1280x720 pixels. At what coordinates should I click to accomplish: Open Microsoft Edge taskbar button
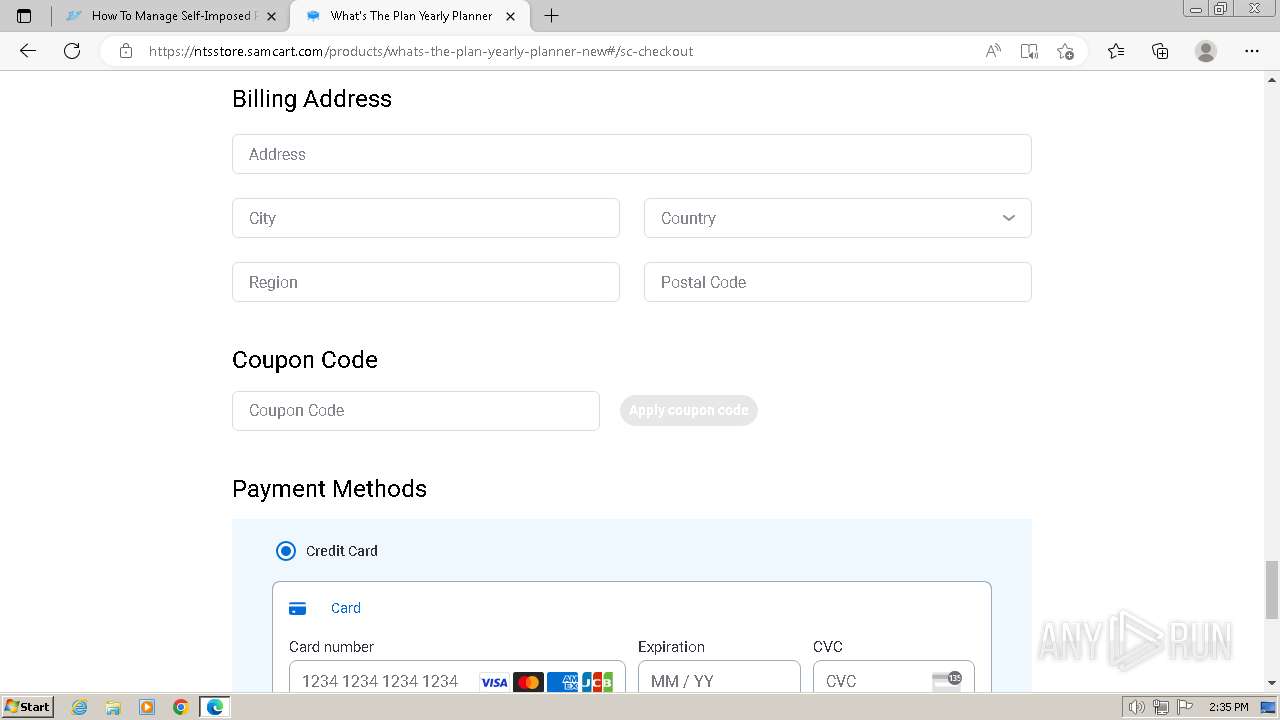215,707
